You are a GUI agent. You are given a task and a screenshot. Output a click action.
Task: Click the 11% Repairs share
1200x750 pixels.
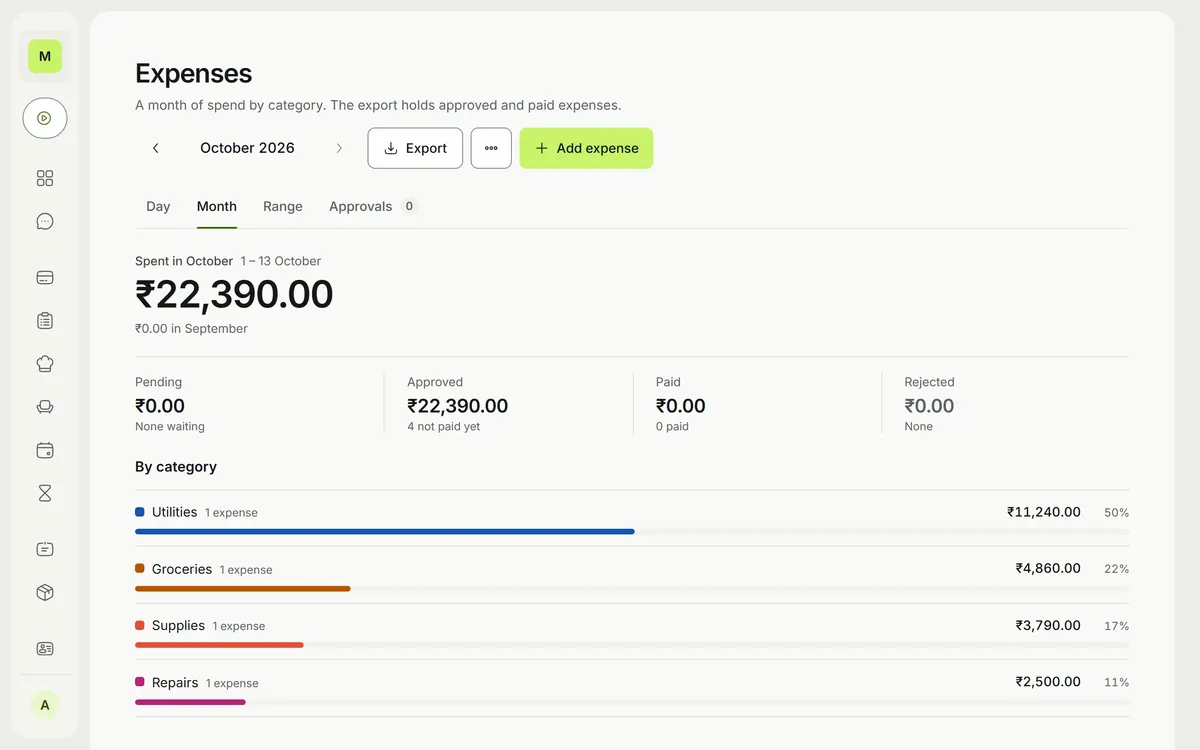tap(1116, 683)
